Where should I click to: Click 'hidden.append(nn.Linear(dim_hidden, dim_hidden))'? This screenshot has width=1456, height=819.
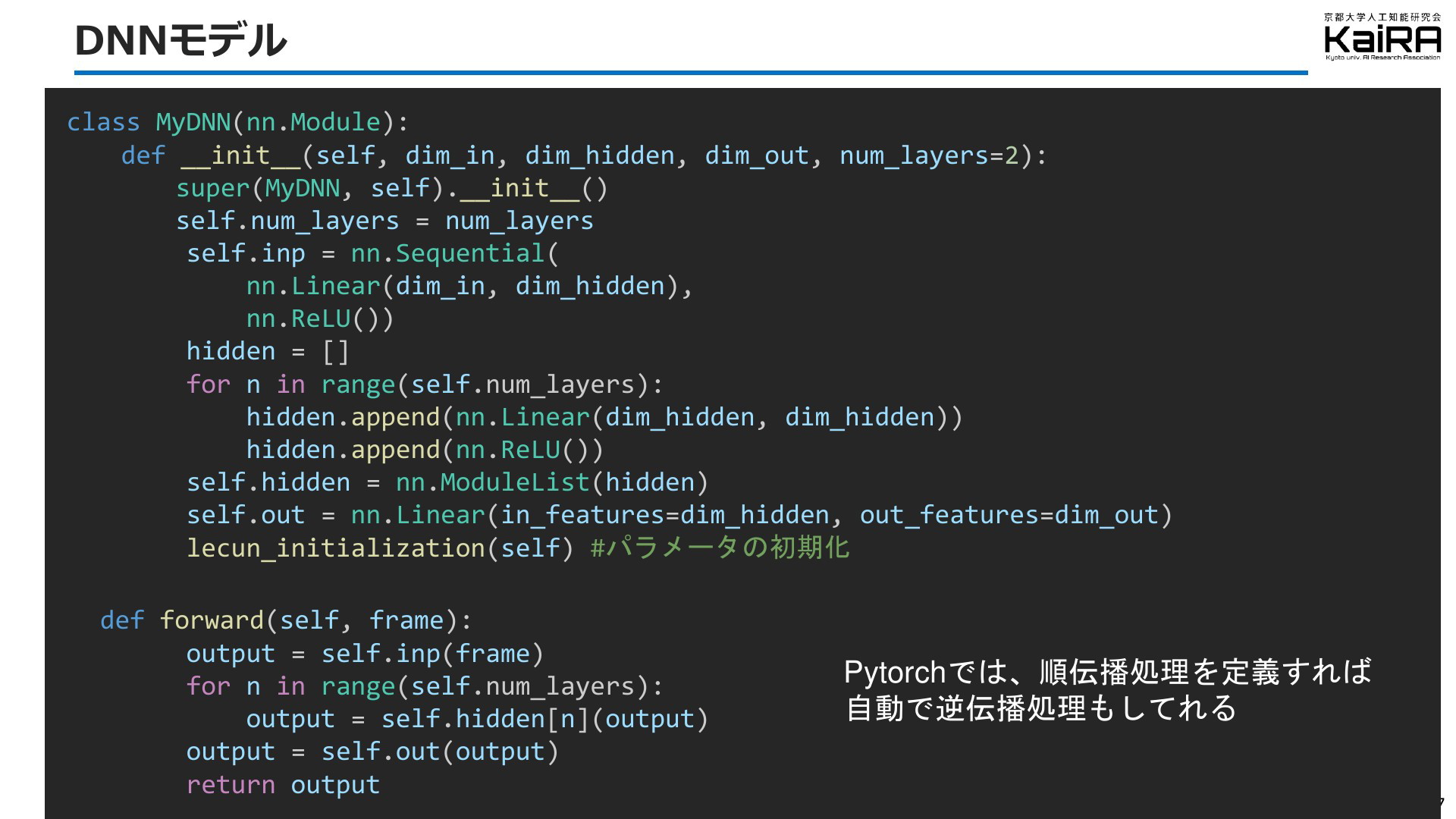coord(604,417)
